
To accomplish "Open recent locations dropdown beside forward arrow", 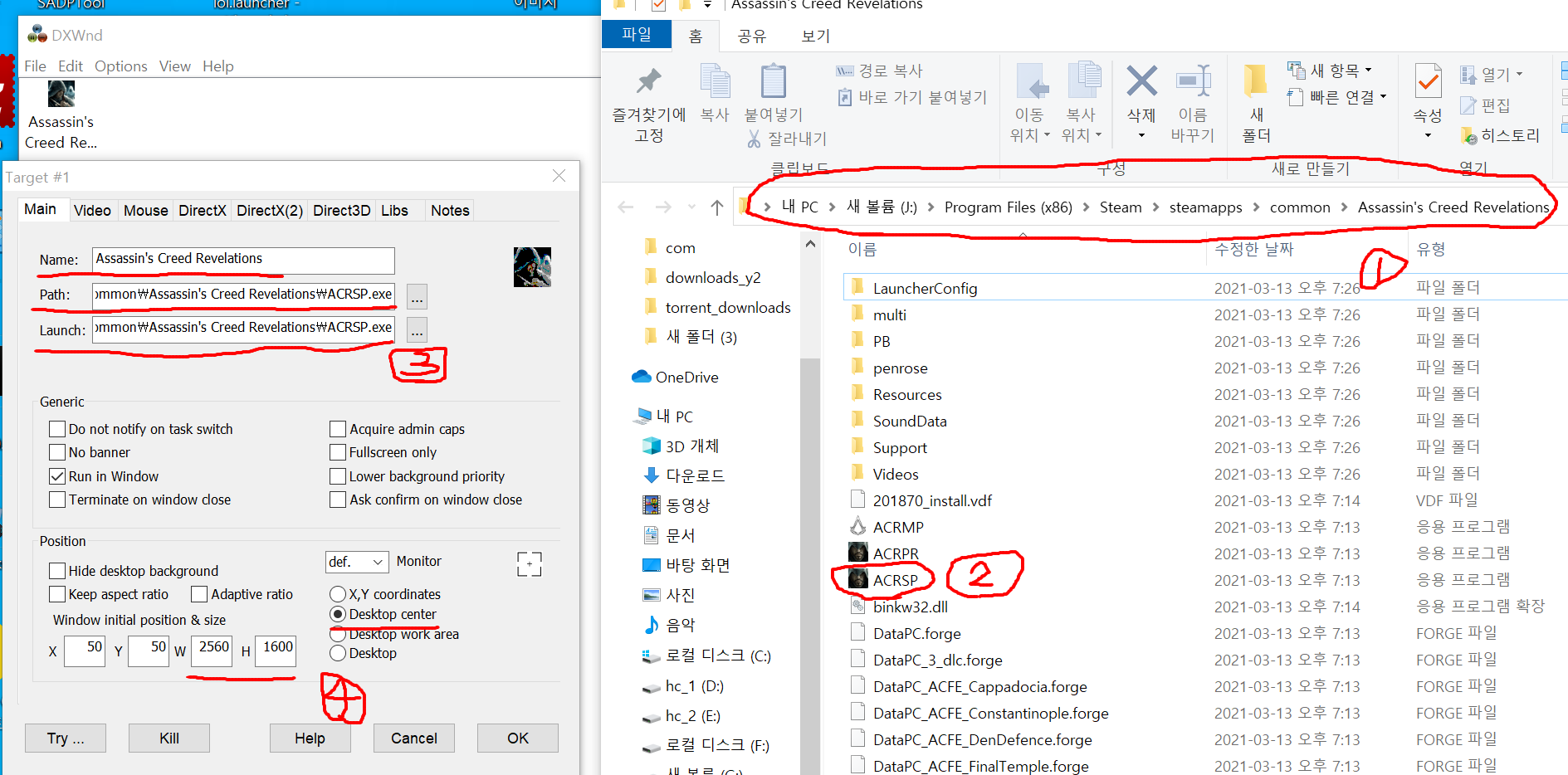I will (691, 207).
